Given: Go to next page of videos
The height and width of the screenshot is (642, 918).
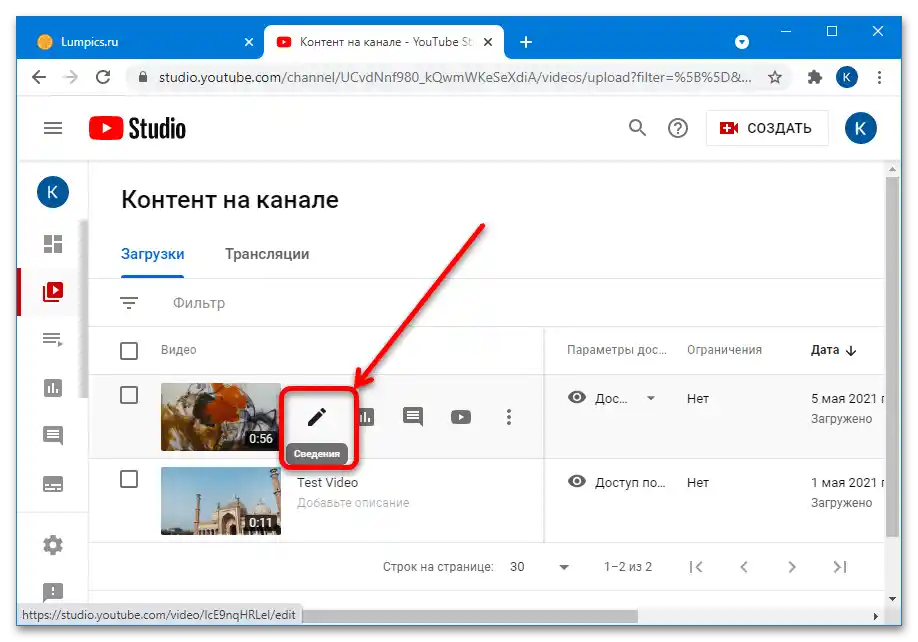Looking at the screenshot, I should click(792, 567).
